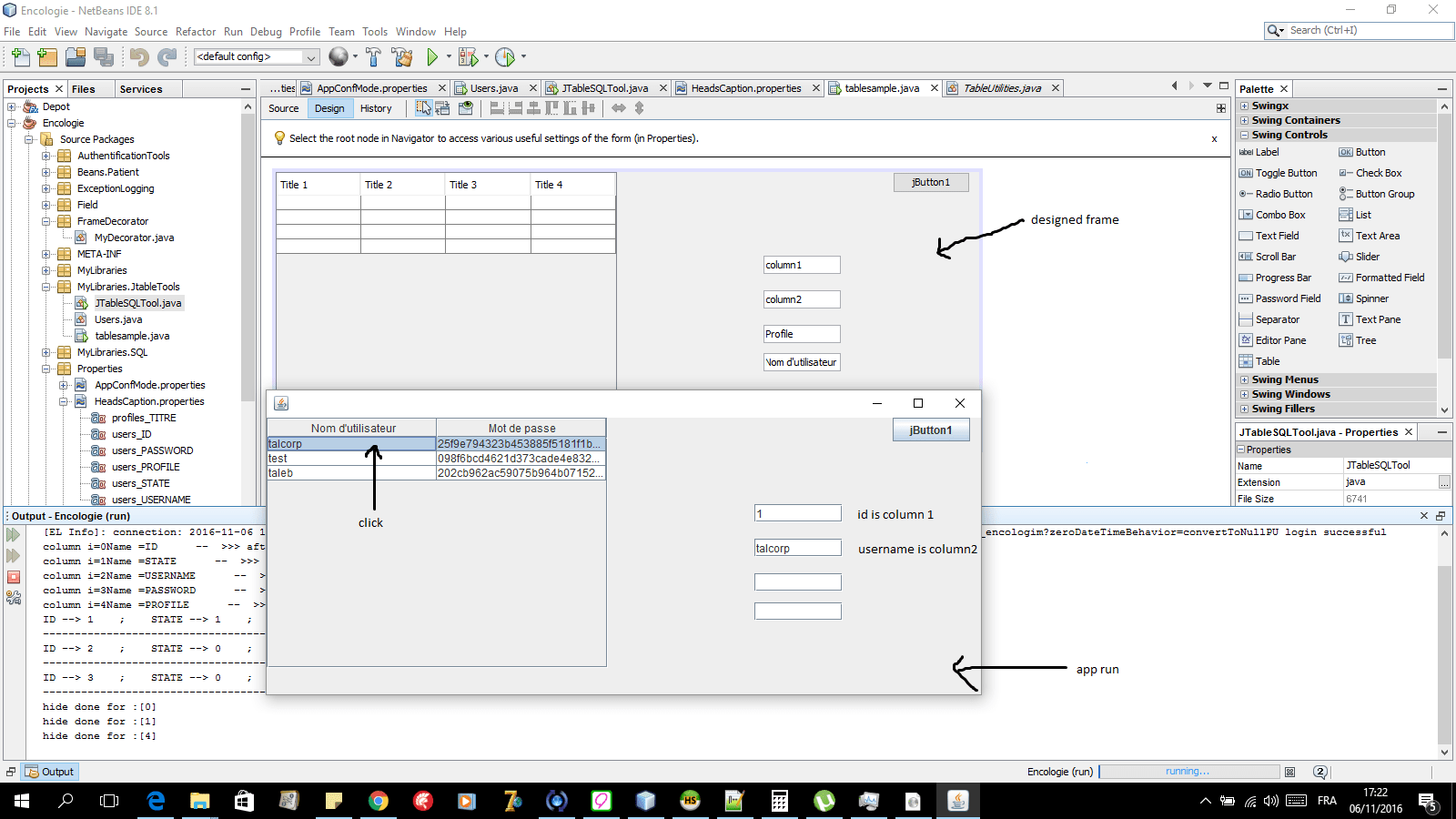Open the Refactor menu
The height and width of the screenshot is (819, 1456).
(196, 31)
